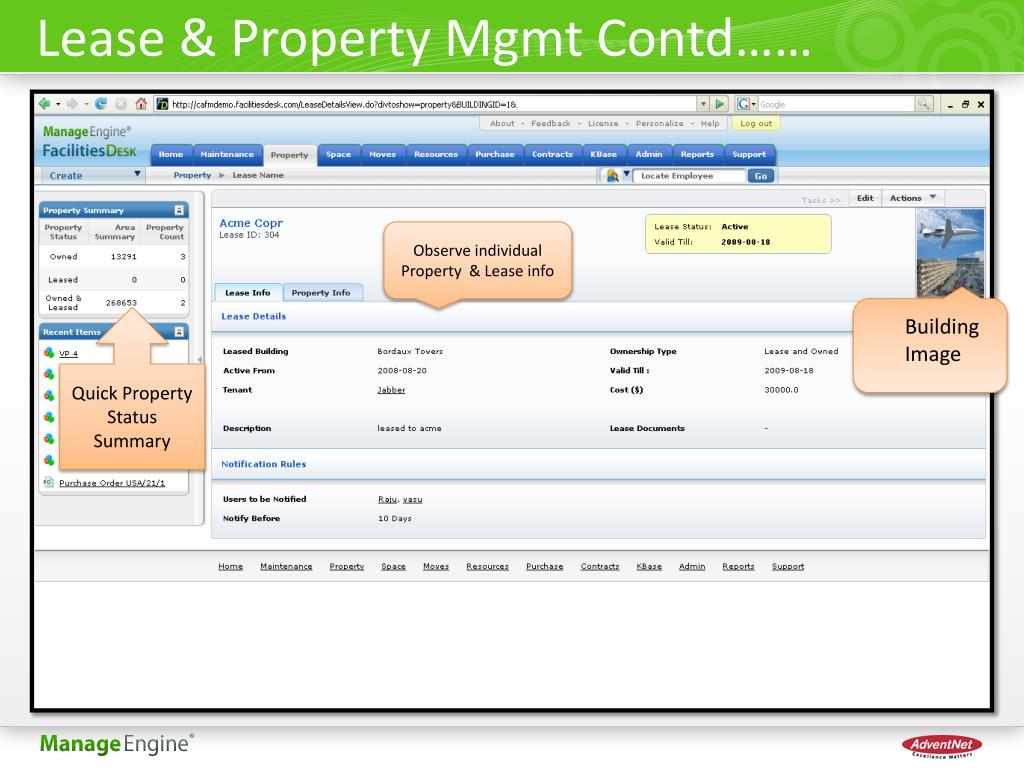This screenshot has width=1024, height=768.
Task: Open the Resources tab
Action: point(436,155)
